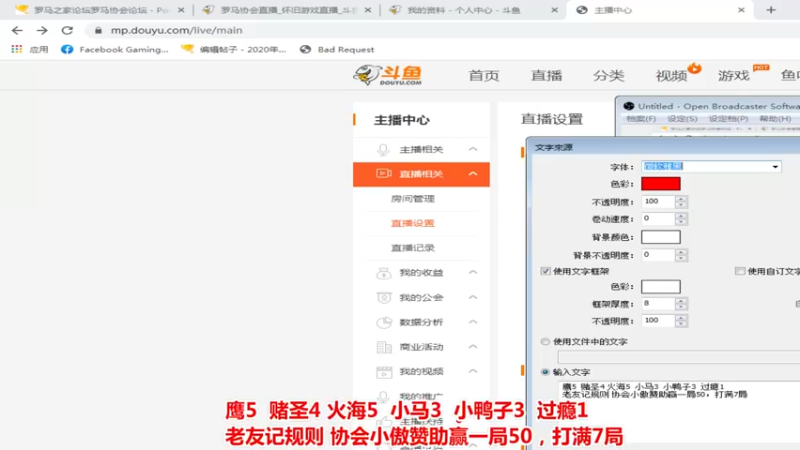Click the money bag icon beside 我的收益
This screenshot has height=450, width=800.
click(x=384, y=273)
